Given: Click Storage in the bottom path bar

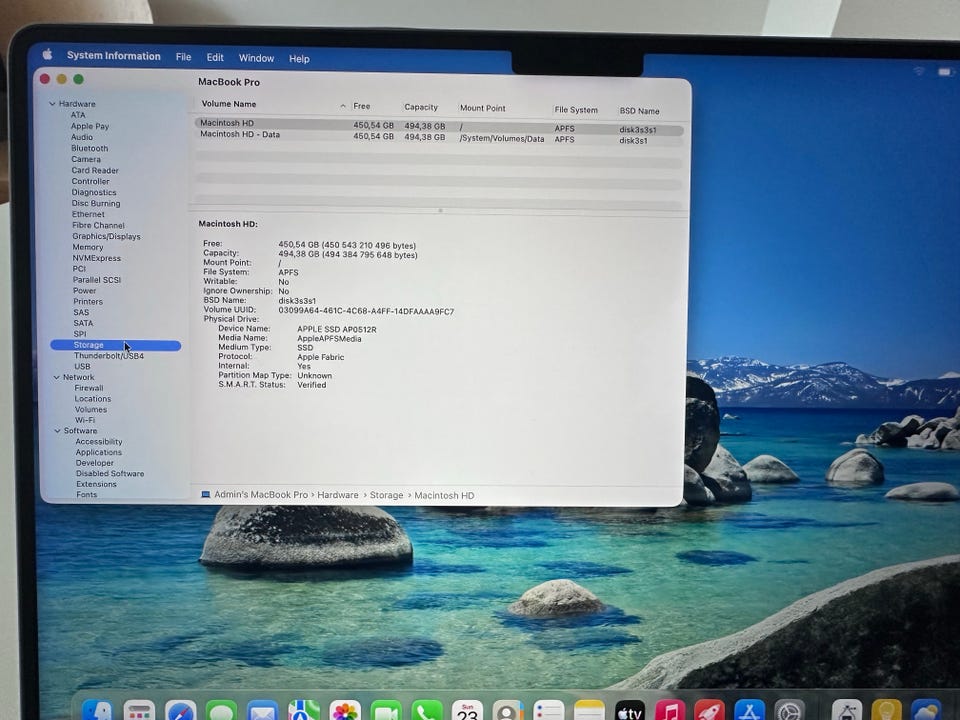Looking at the screenshot, I should coord(386,495).
